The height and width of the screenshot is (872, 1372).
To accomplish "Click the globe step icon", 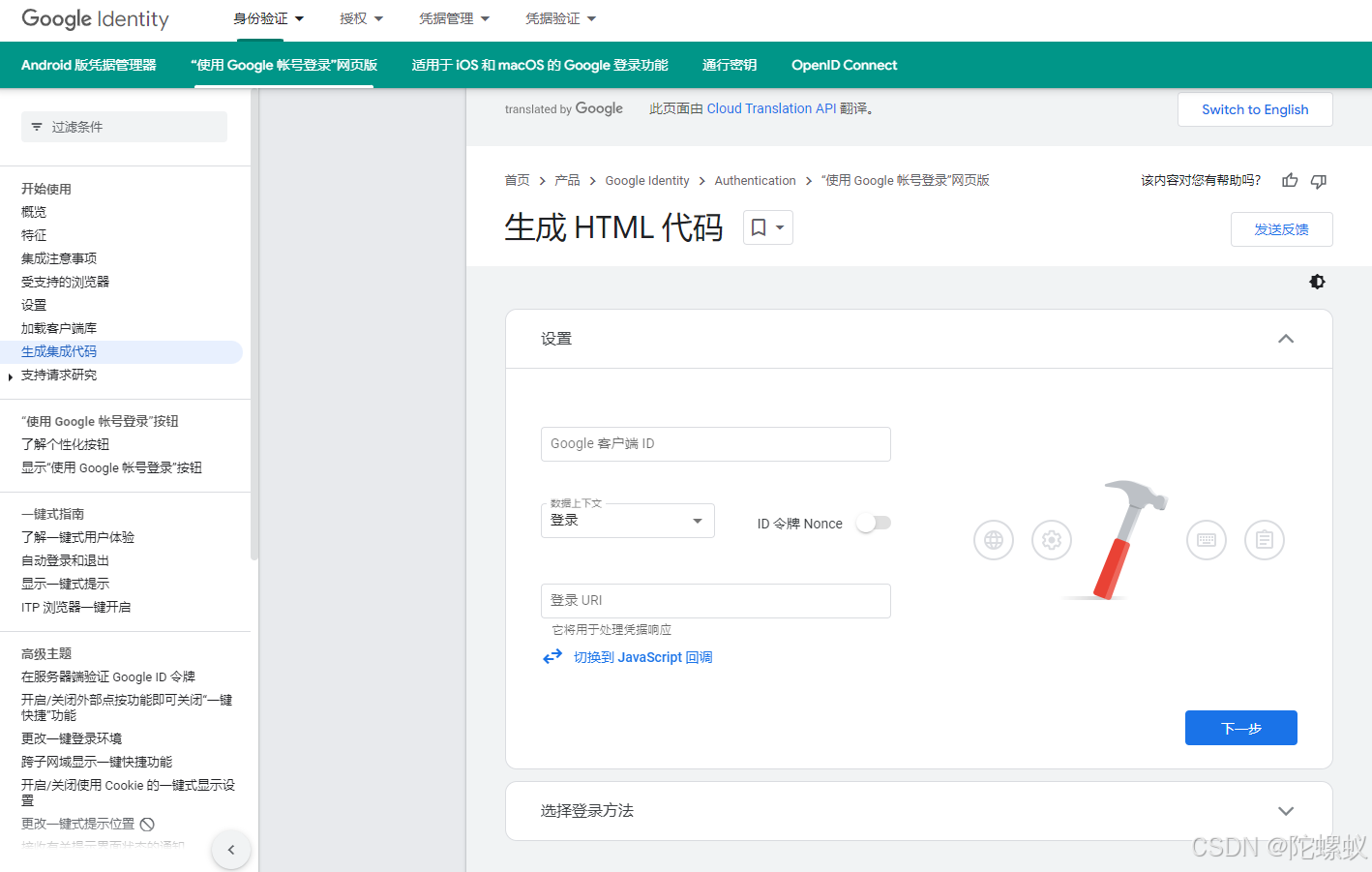I will [x=994, y=540].
